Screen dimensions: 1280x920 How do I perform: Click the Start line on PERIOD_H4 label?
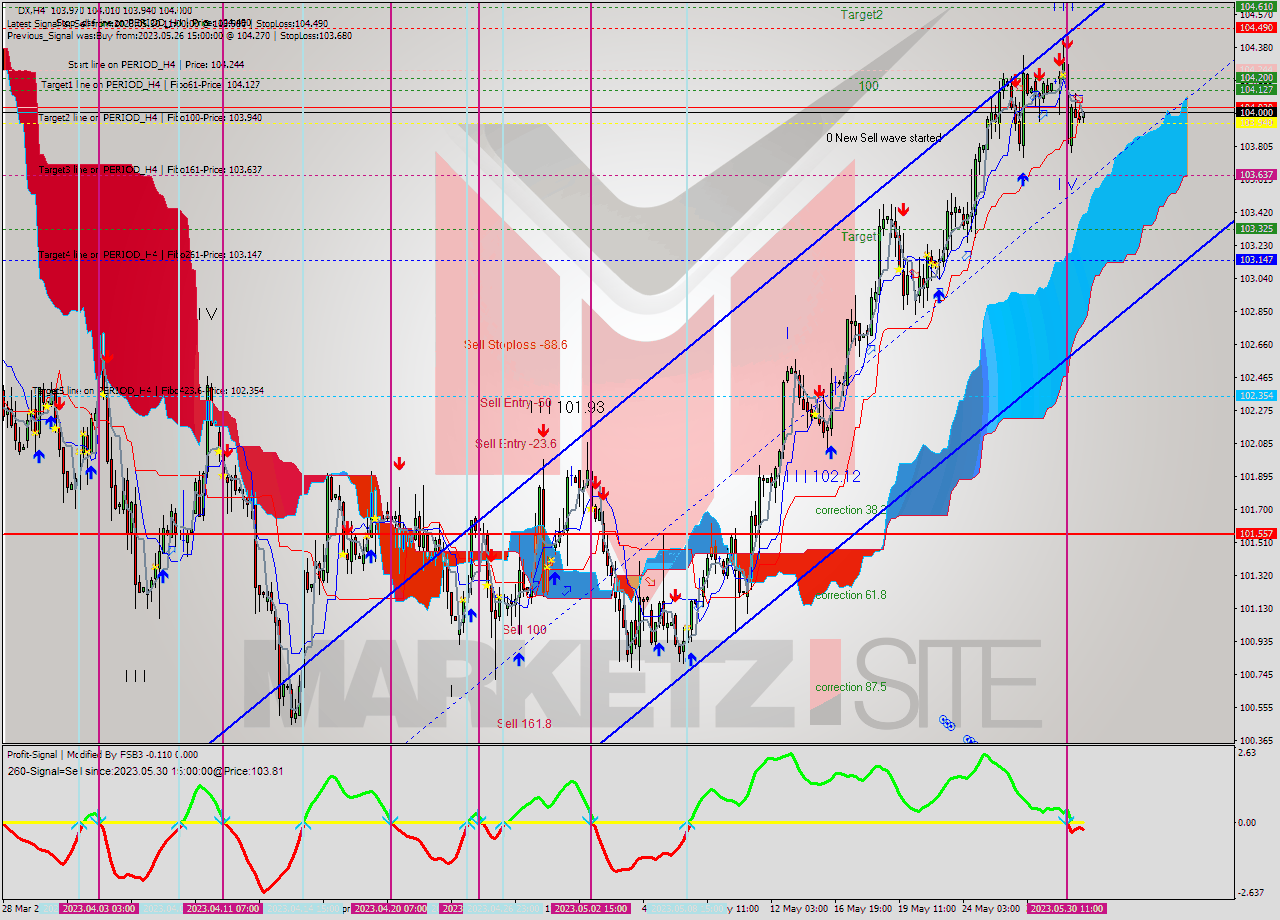coord(156,64)
